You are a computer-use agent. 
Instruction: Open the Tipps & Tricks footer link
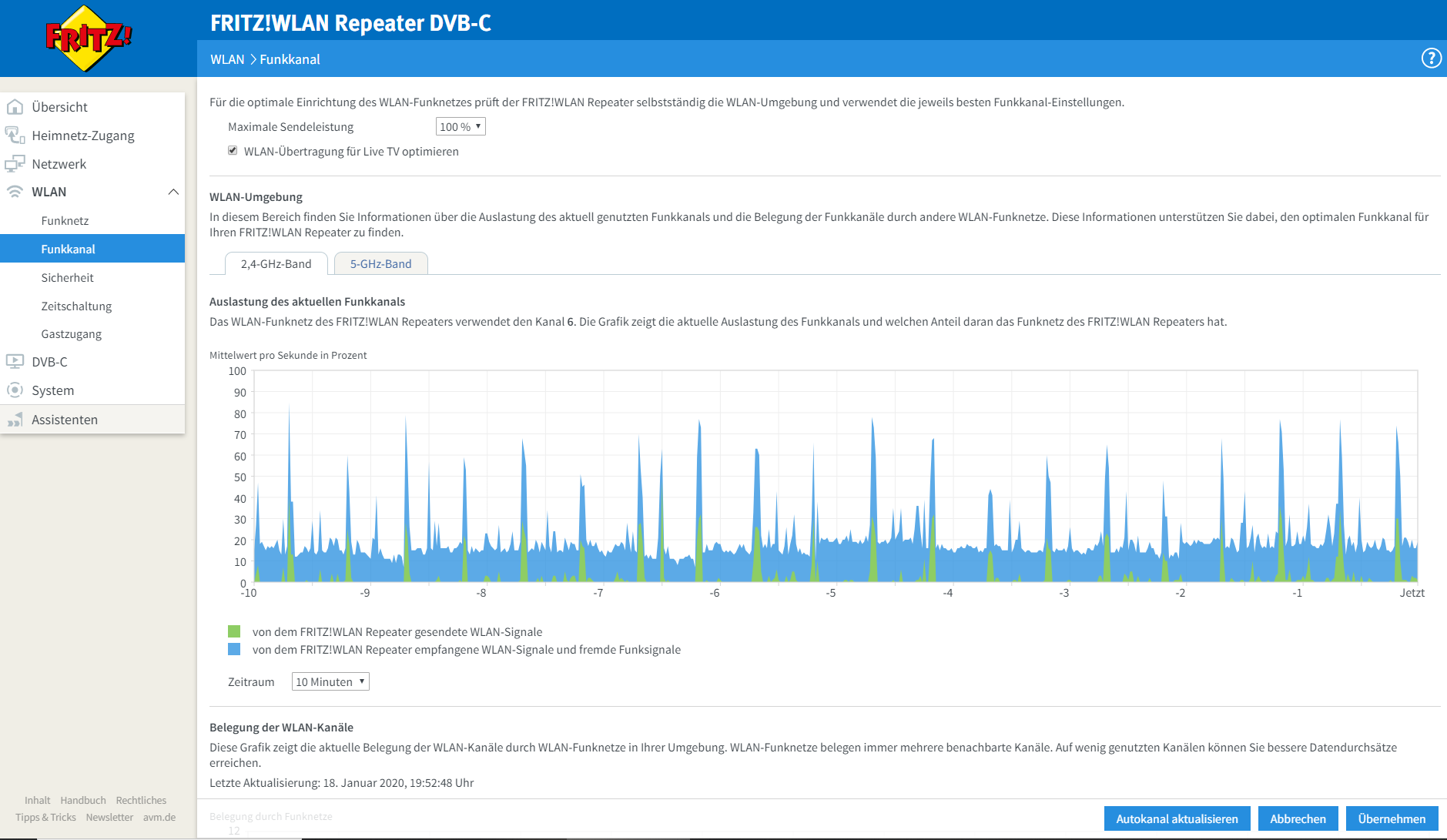45,817
